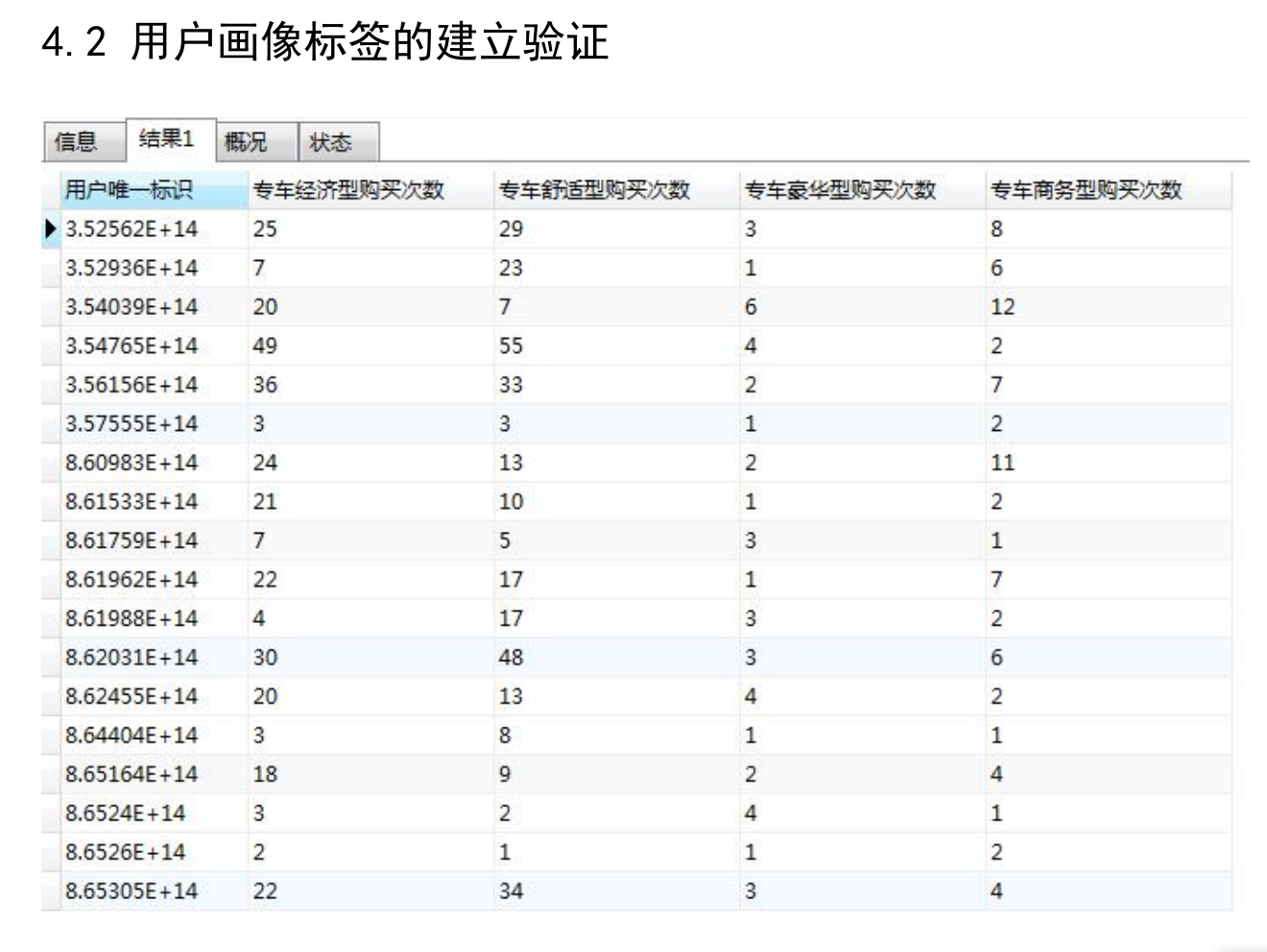Click 专车经济型购买次数 column header
1267x952 pixels.
point(371,190)
